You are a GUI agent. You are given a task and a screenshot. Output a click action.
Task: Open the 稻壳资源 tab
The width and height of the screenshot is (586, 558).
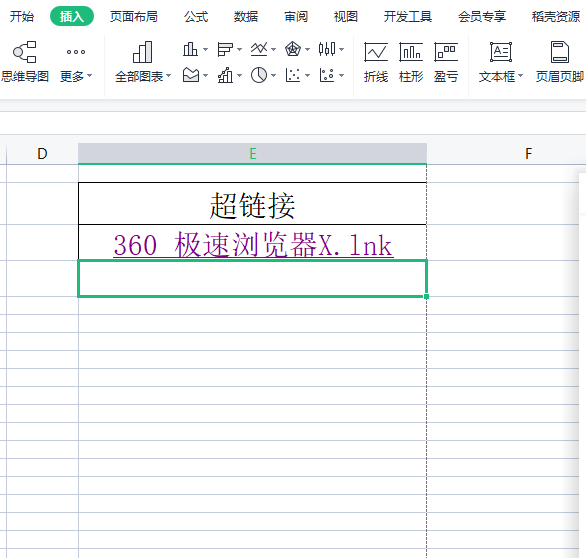pos(556,16)
